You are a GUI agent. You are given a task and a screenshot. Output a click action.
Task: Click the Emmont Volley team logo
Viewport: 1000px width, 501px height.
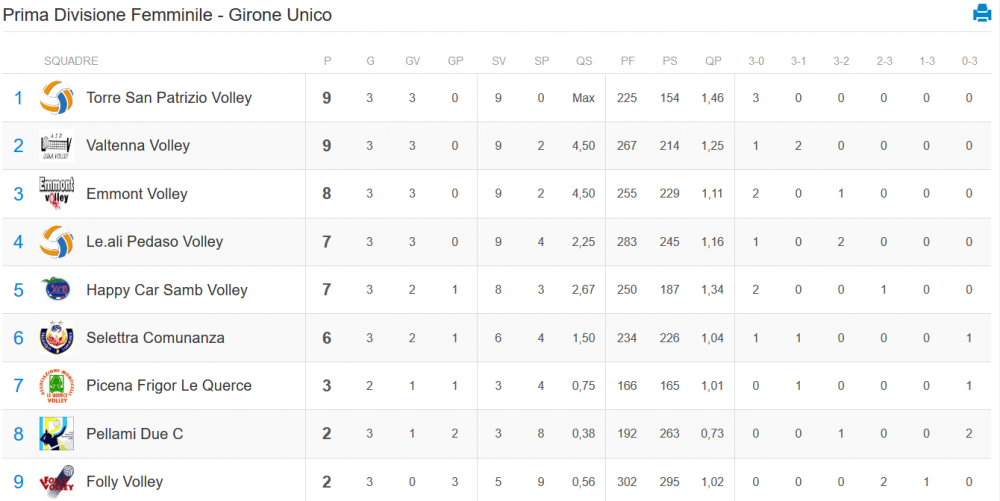point(56,193)
